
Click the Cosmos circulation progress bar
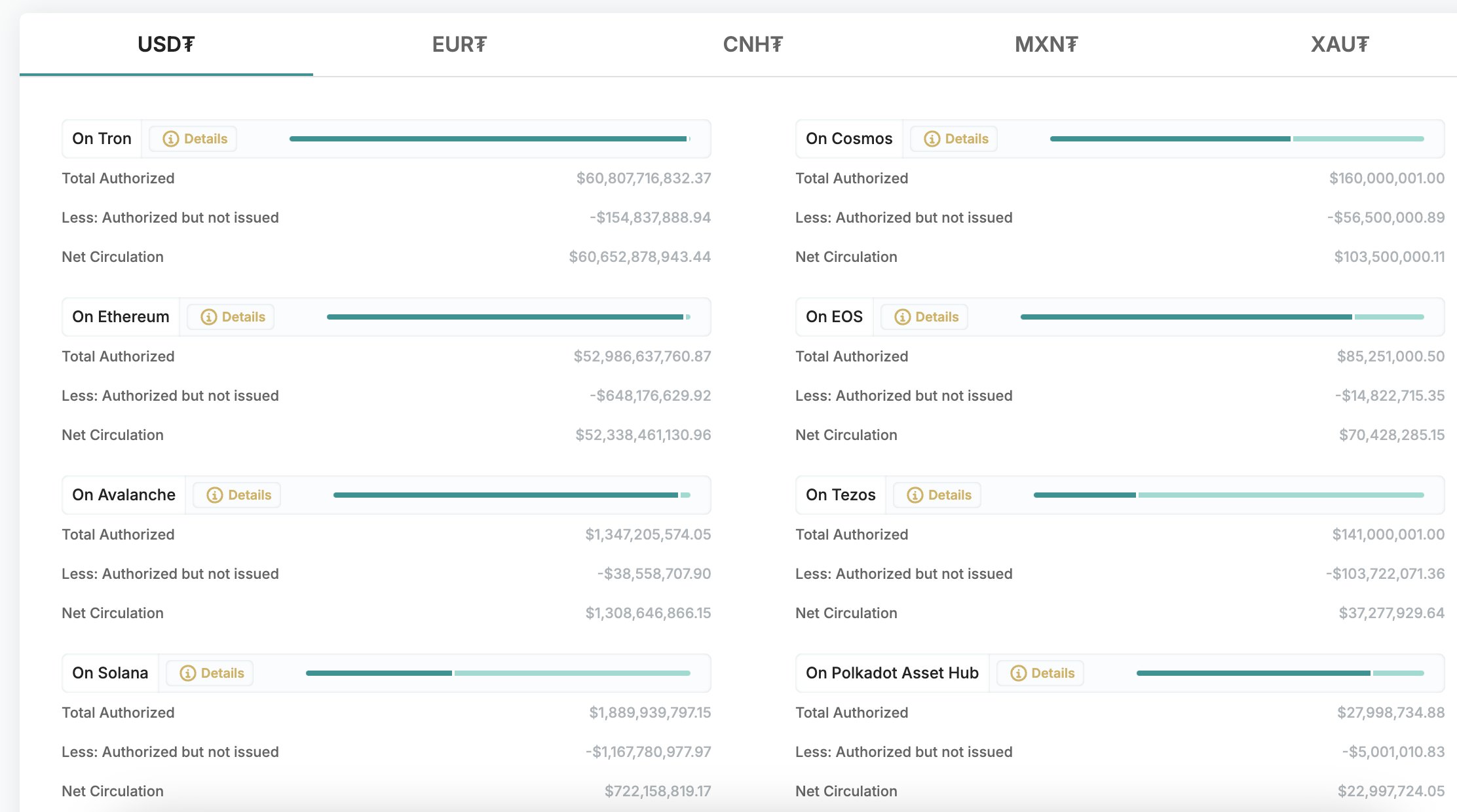tap(1237, 139)
